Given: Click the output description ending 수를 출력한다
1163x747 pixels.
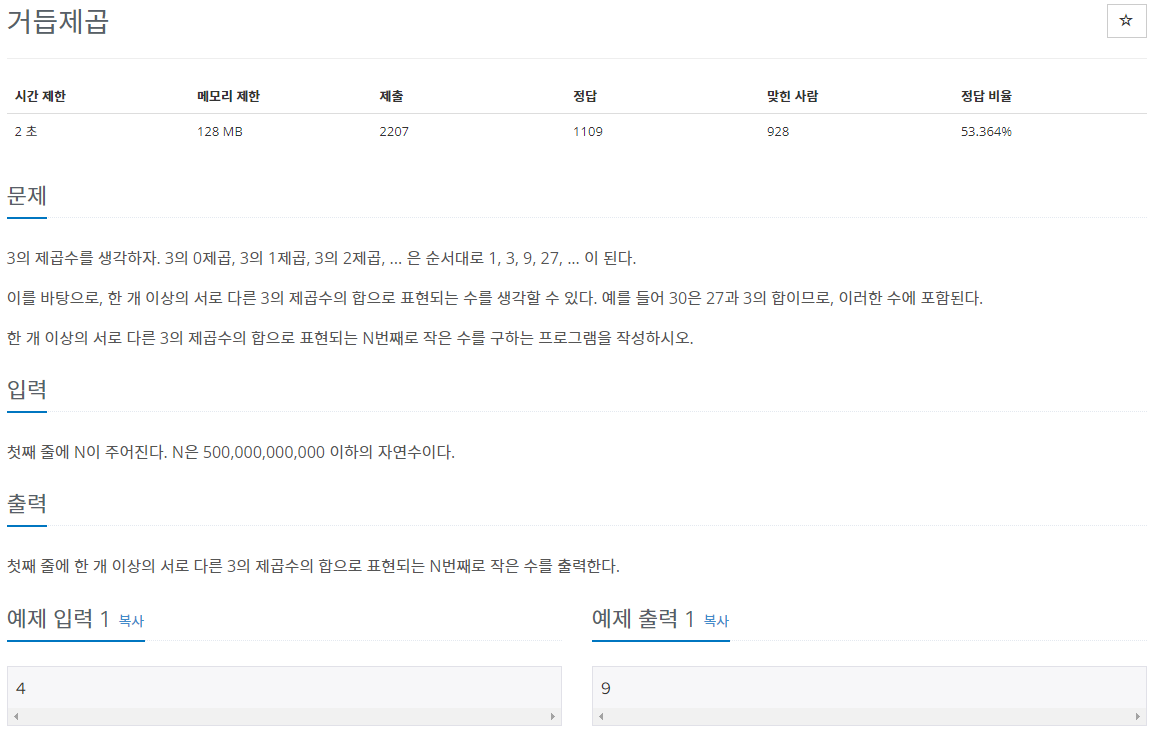Looking at the screenshot, I should tap(313, 567).
